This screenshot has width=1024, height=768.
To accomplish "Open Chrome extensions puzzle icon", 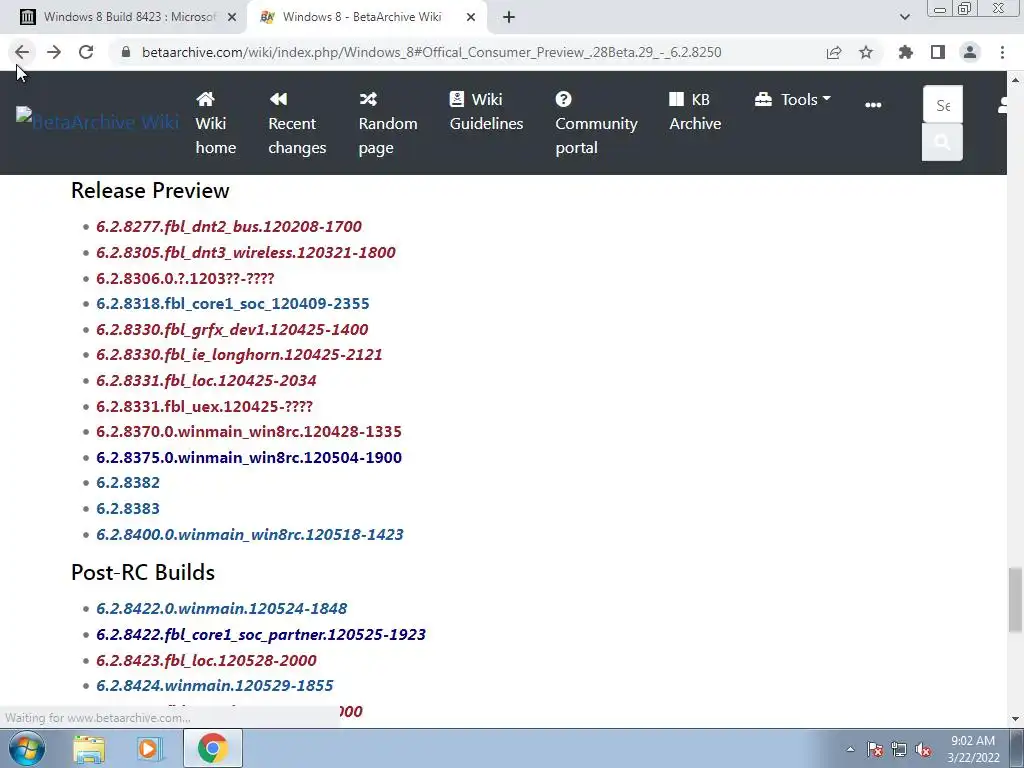I will [x=905, y=52].
